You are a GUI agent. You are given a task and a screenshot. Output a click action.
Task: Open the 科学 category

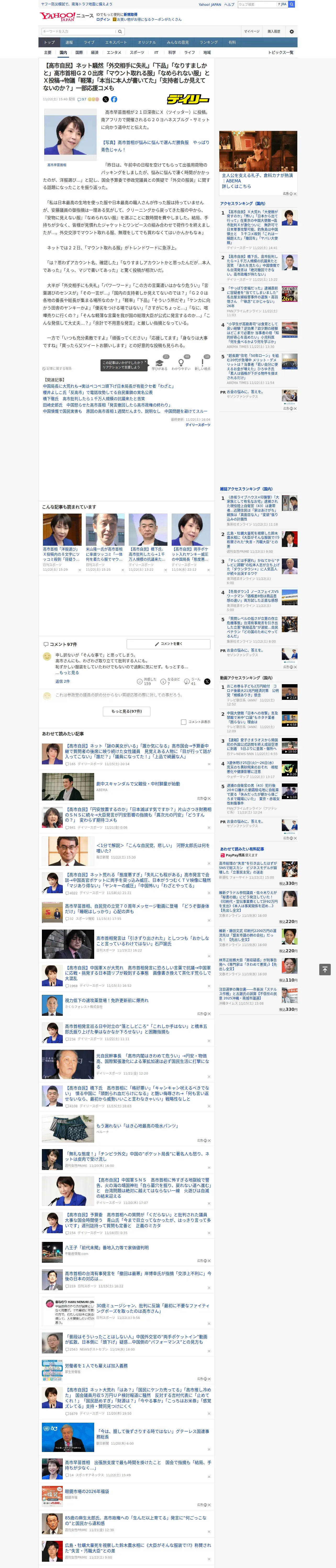point(172,53)
